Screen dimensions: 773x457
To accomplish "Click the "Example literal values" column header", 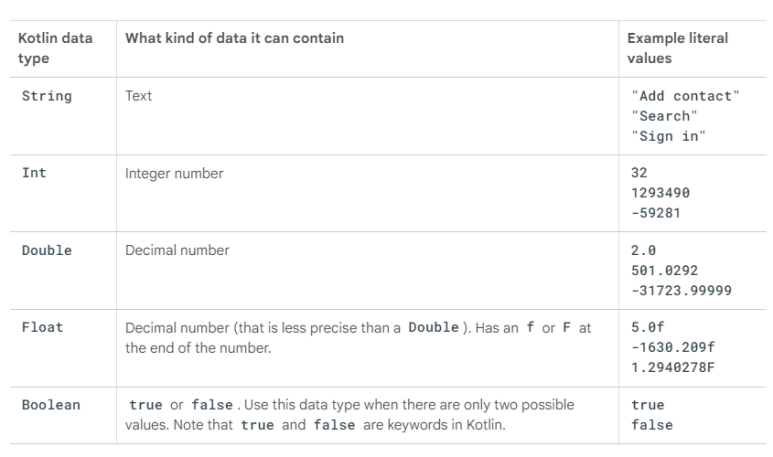I will point(677,48).
